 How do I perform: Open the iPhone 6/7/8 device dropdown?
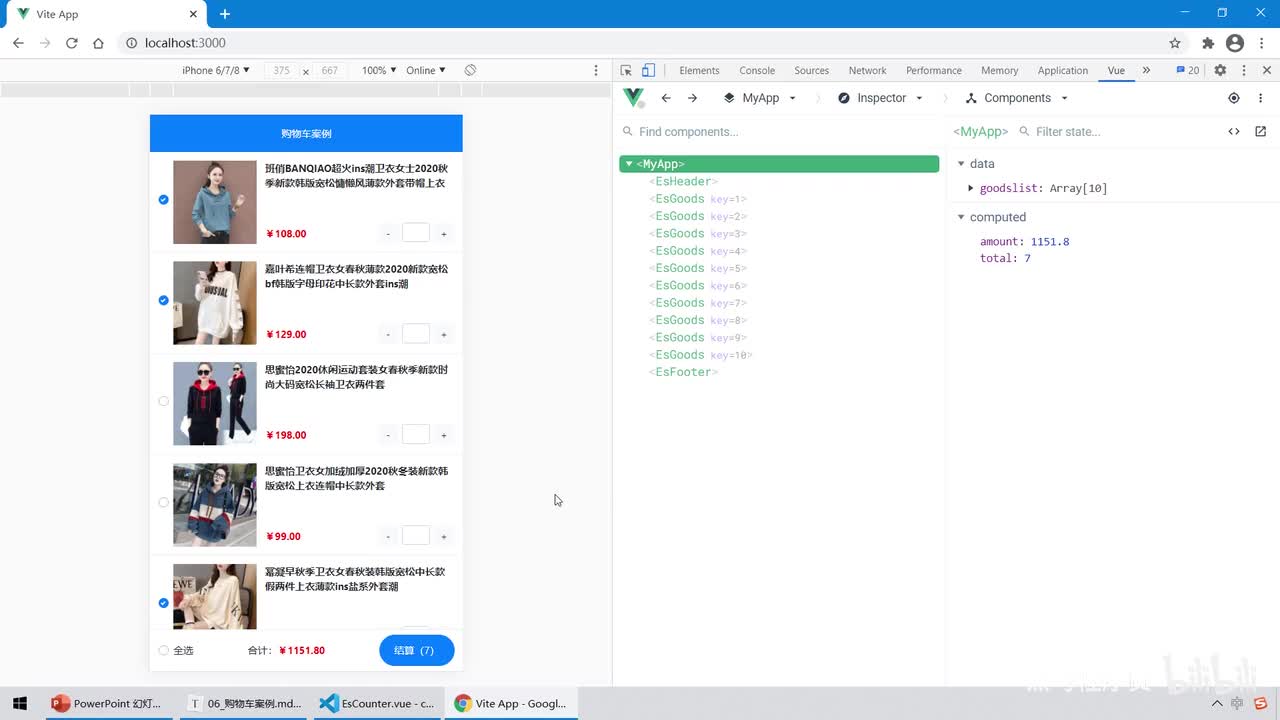click(216, 70)
